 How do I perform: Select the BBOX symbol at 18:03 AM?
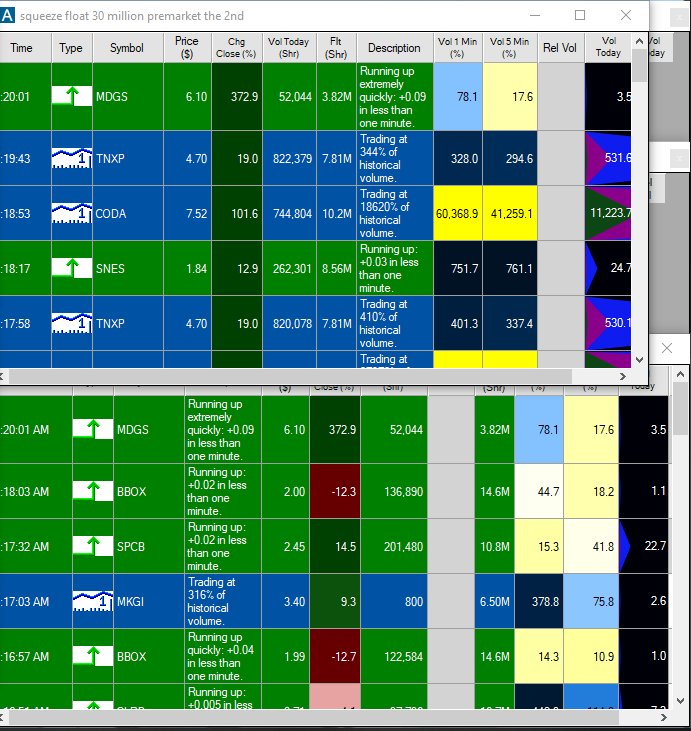point(131,491)
